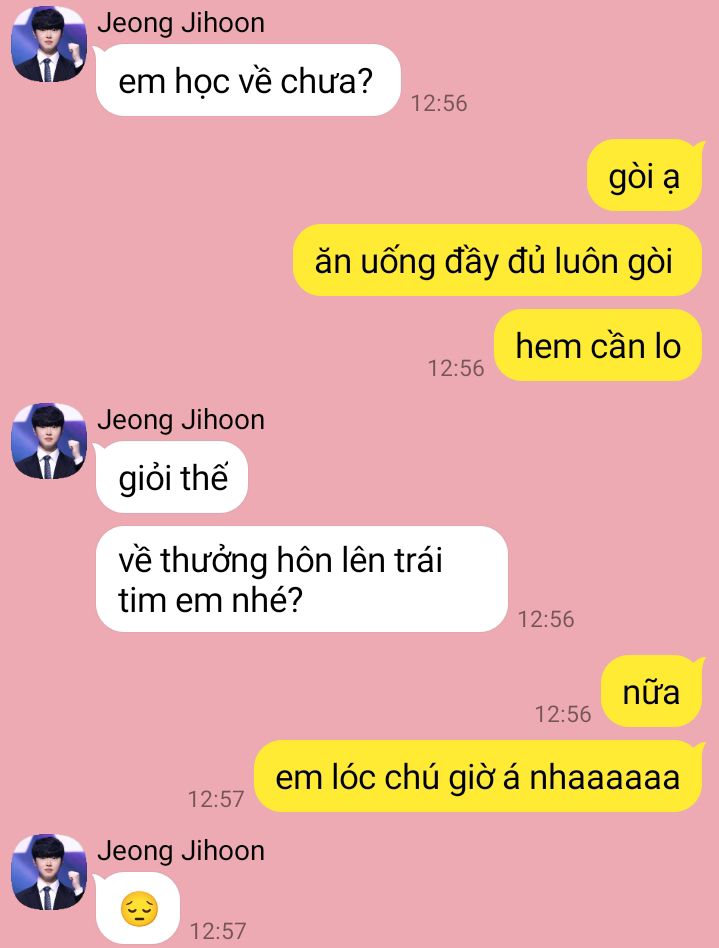
Task: Click the 'Jeong Jihoon' name above 'giỏi thế'
Action: [181, 420]
